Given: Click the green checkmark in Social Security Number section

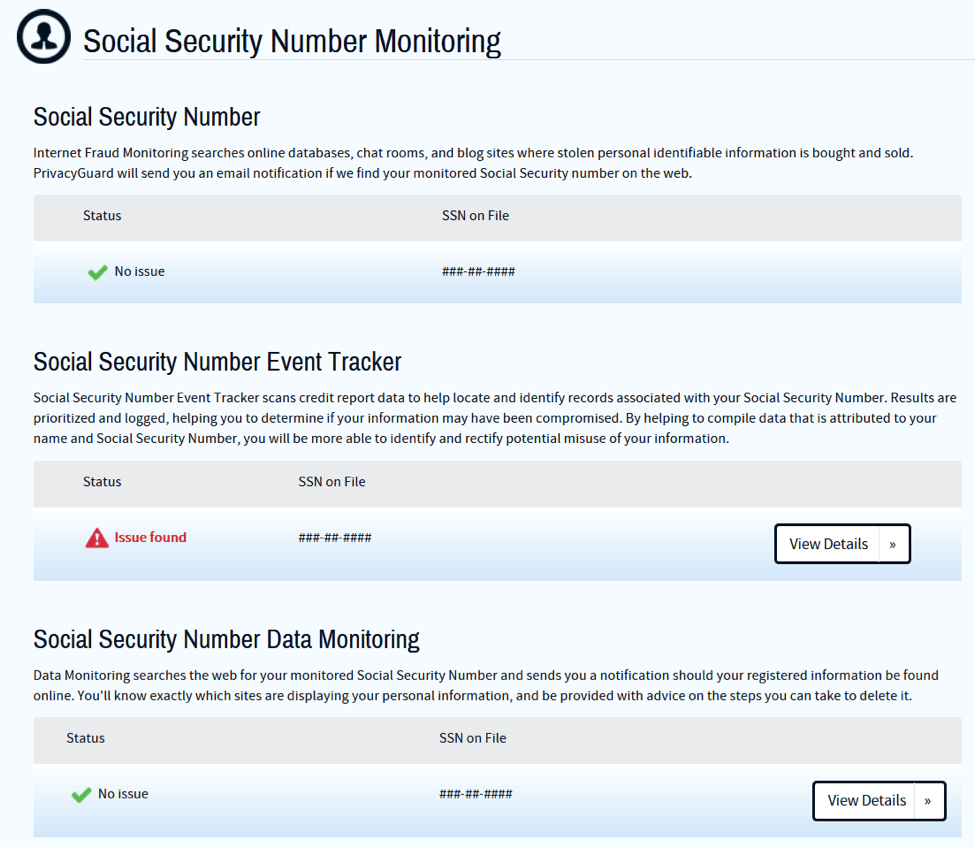Looking at the screenshot, I should 97,272.
